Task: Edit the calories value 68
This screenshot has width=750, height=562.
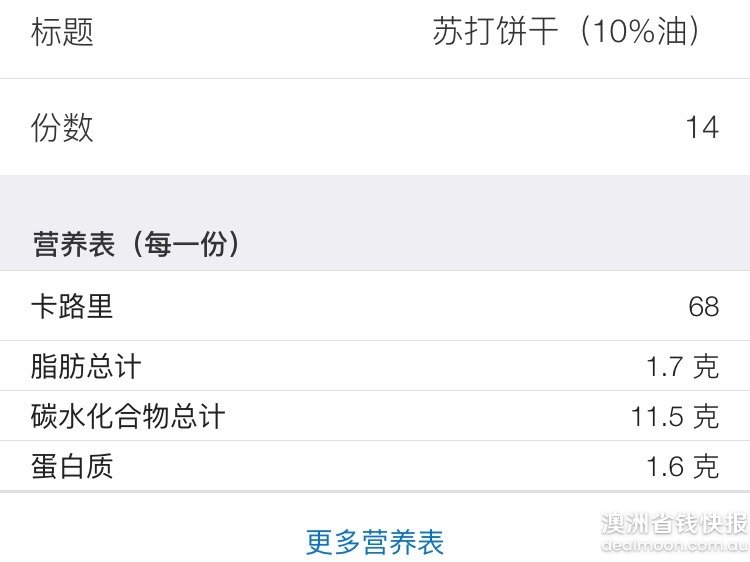Action: click(704, 307)
